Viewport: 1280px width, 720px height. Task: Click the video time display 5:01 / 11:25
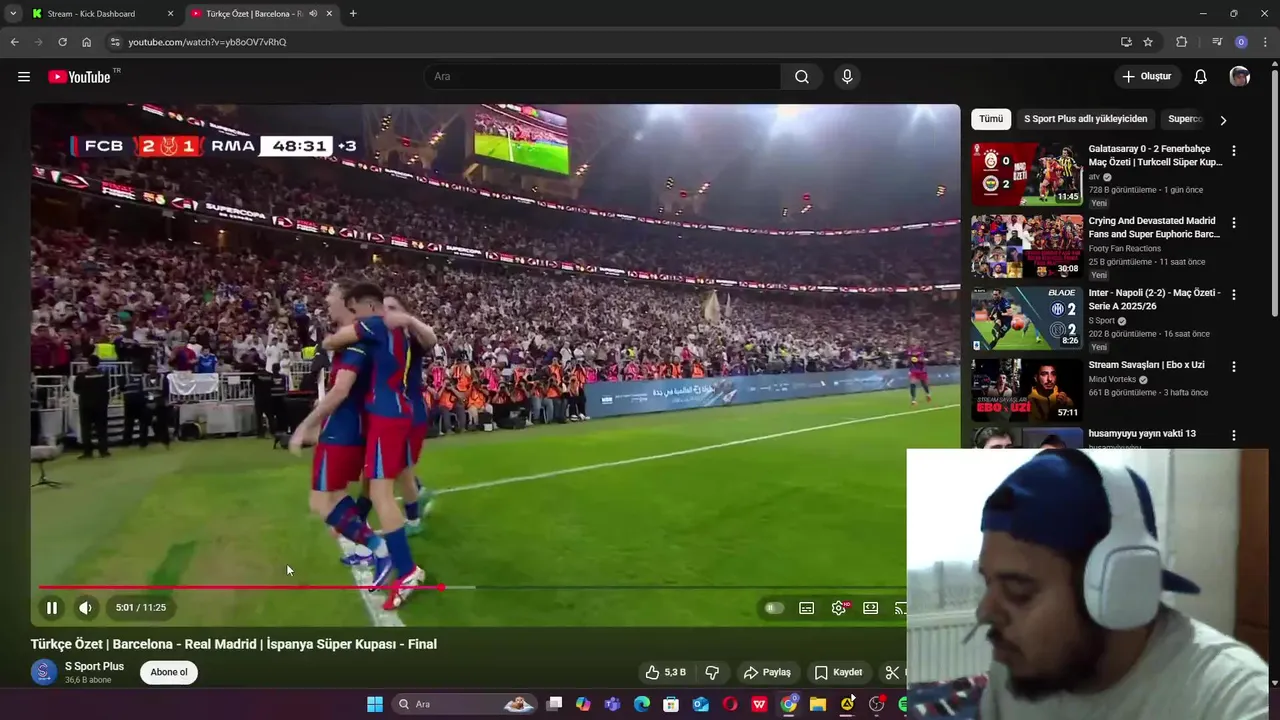(141, 607)
